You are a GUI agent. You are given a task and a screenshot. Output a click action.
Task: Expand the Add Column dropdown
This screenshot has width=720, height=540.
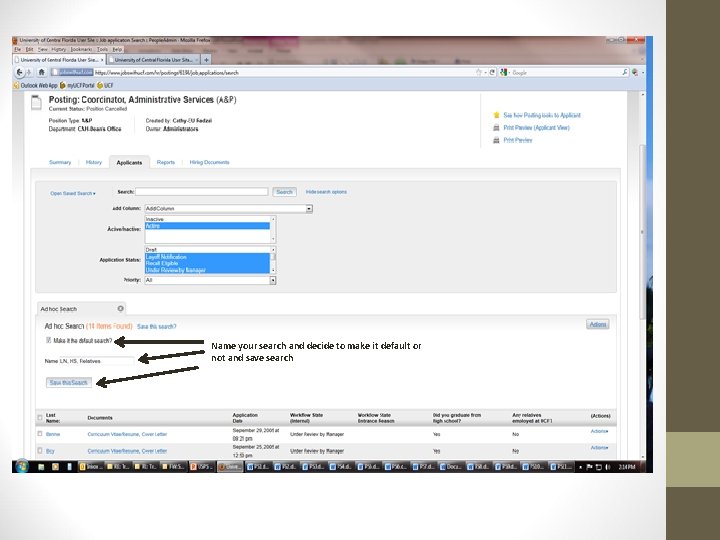pos(229,208)
